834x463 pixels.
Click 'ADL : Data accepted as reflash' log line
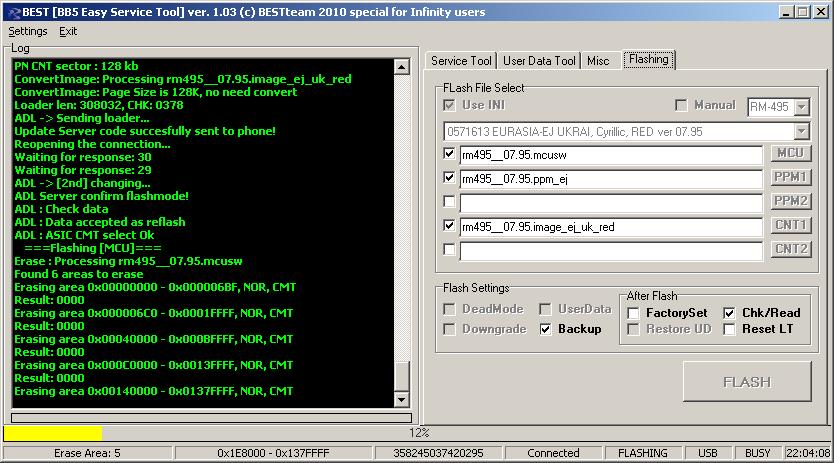[x=99, y=222]
